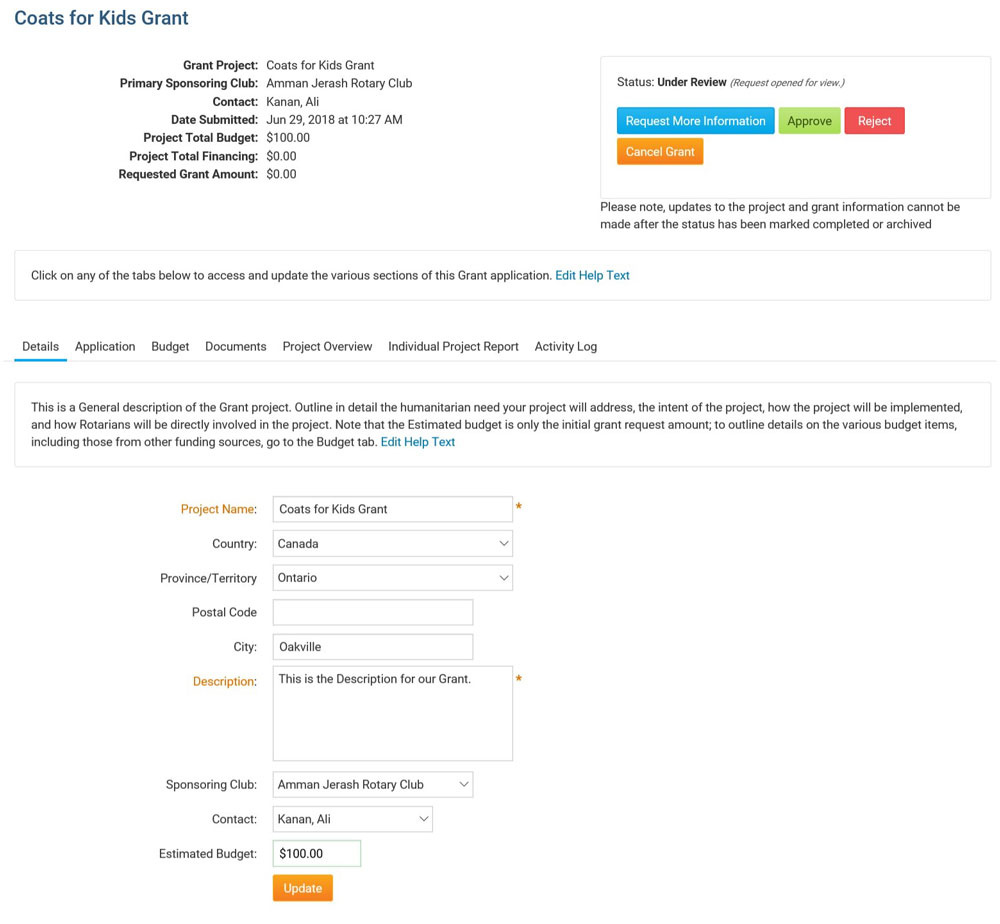Expand the Country dropdown showing Canada
Viewport: 1000px width, 924px height.
tap(392, 544)
